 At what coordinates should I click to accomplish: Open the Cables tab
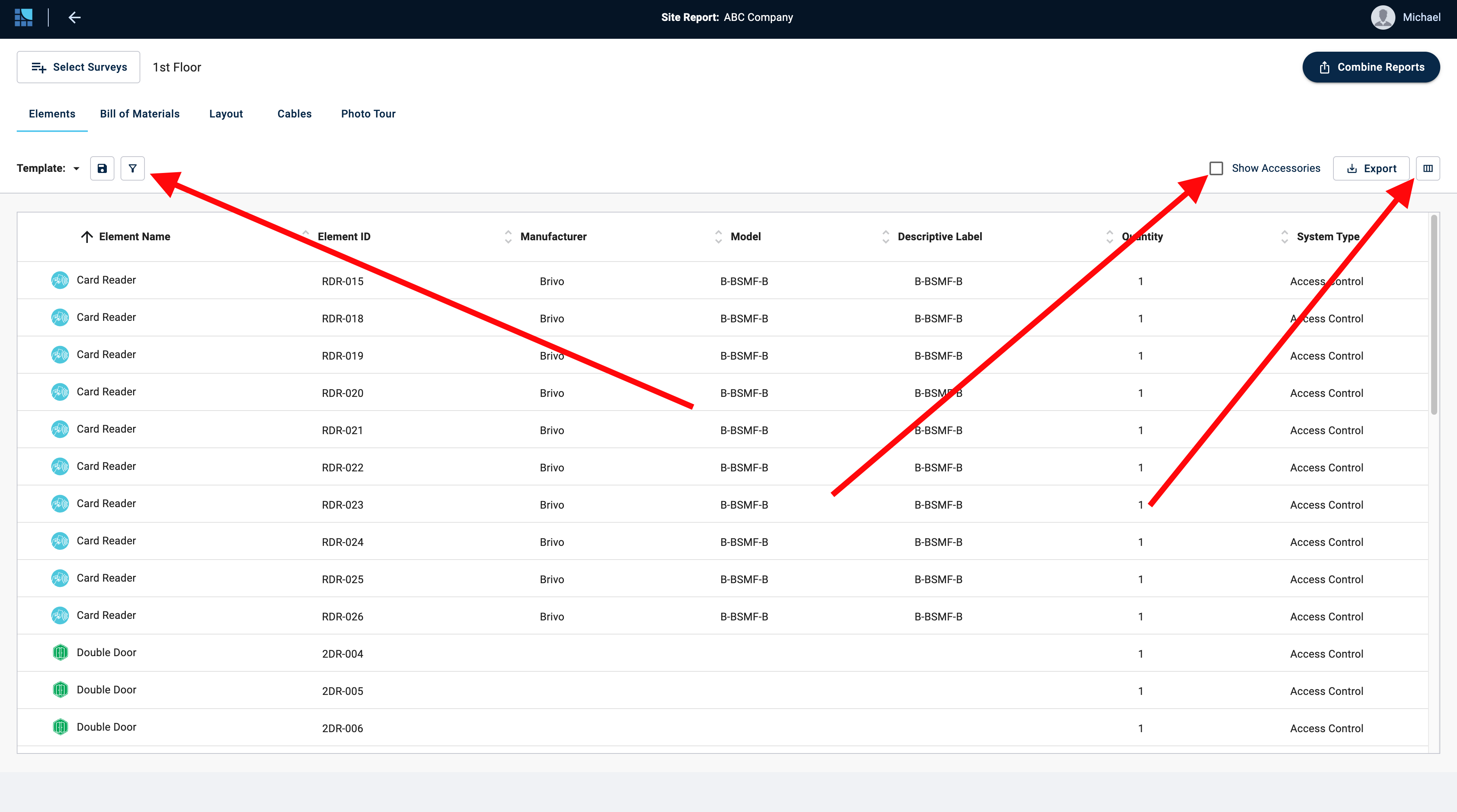pyautogui.click(x=294, y=114)
